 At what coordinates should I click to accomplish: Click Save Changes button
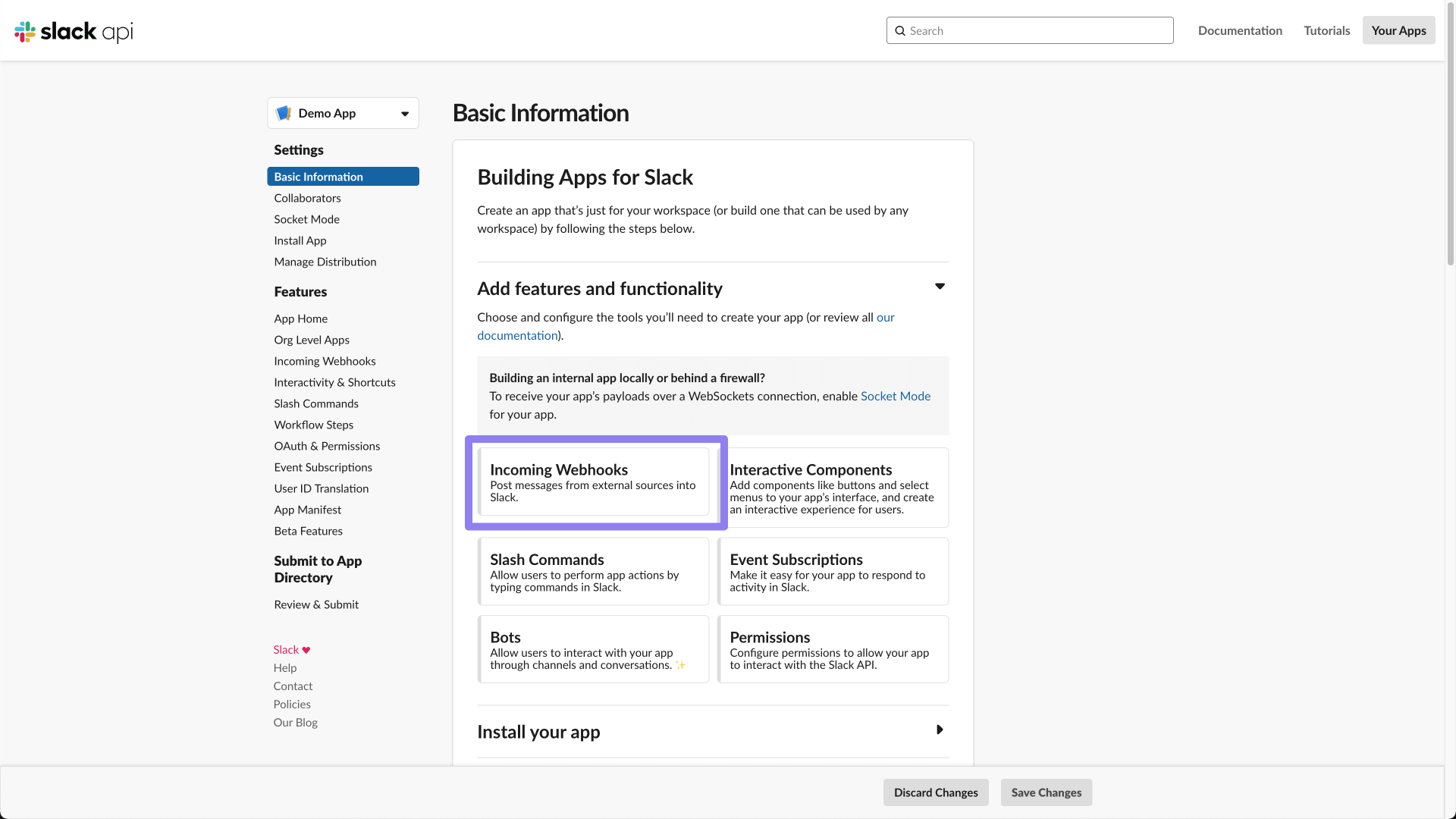[1046, 792]
